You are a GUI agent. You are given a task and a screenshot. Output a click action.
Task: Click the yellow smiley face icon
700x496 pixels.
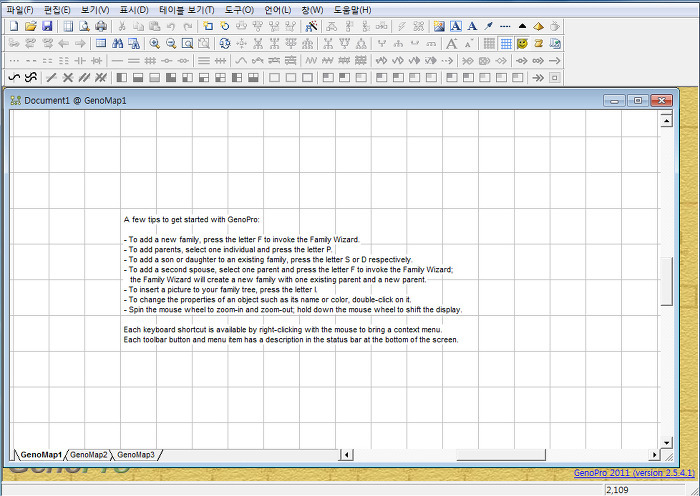[x=522, y=43]
